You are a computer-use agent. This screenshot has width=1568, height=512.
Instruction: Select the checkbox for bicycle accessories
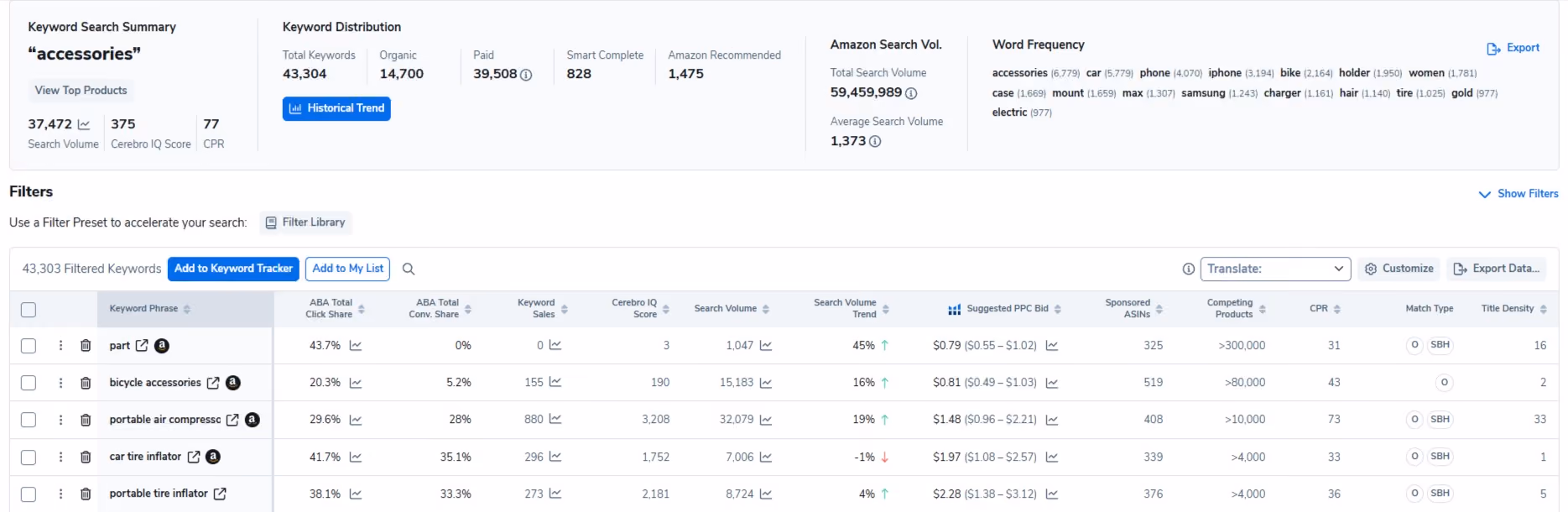click(x=29, y=383)
